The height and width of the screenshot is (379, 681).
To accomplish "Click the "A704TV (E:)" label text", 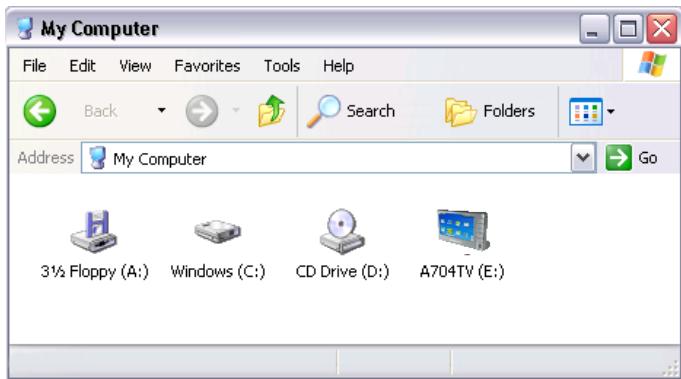I will 462,272.
